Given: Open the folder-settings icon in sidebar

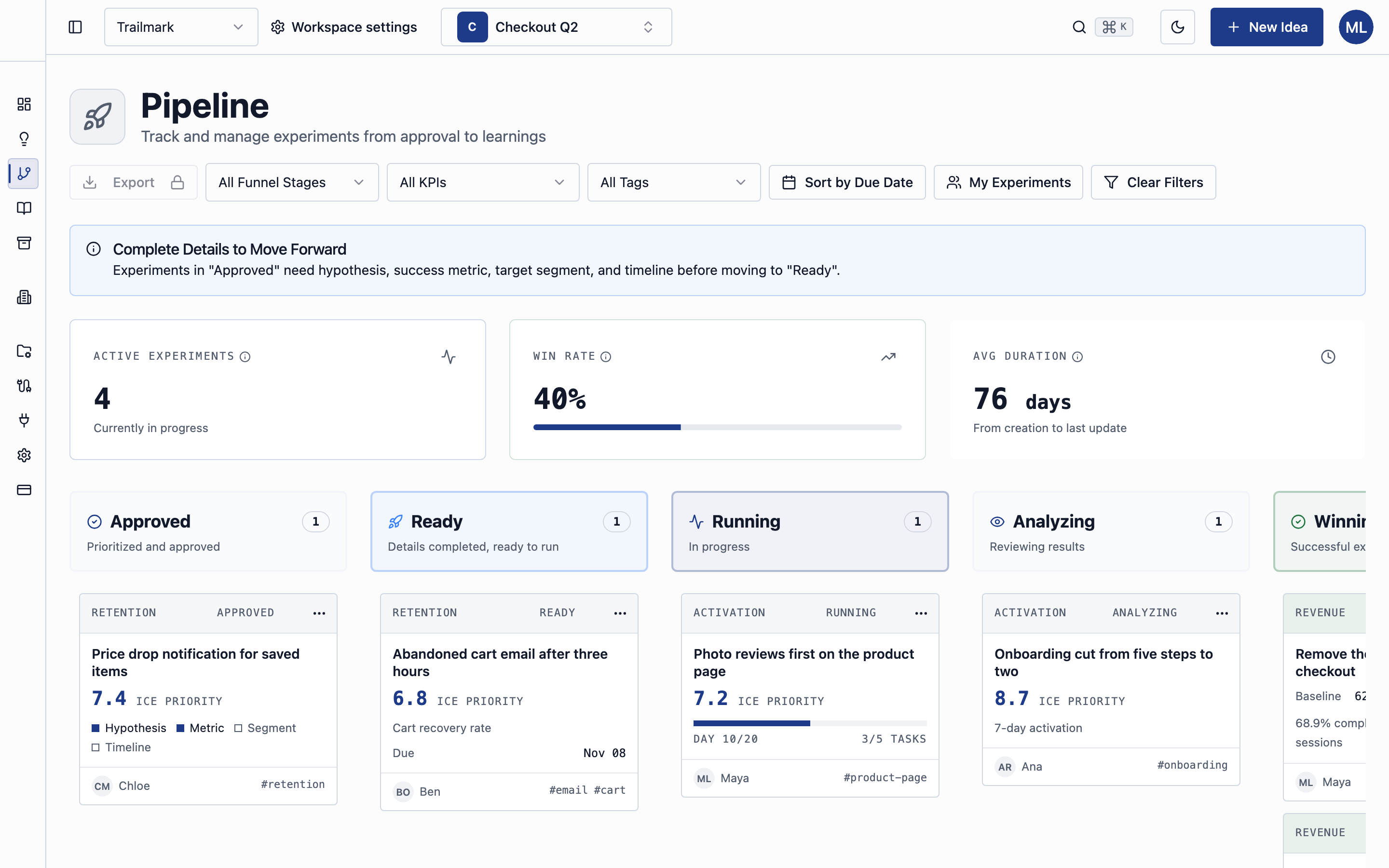Looking at the screenshot, I should (24, 351).
